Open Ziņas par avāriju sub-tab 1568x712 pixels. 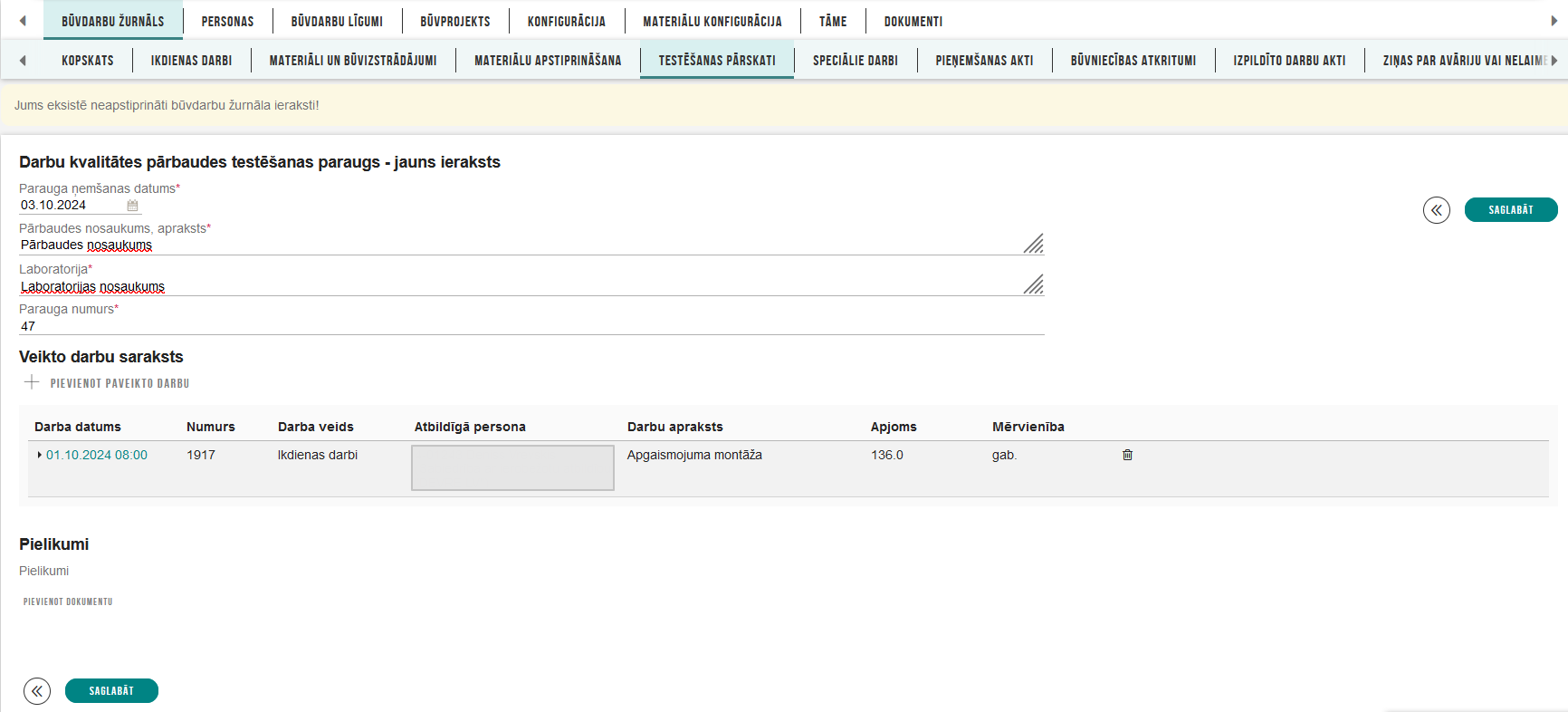pos(1464,61)
